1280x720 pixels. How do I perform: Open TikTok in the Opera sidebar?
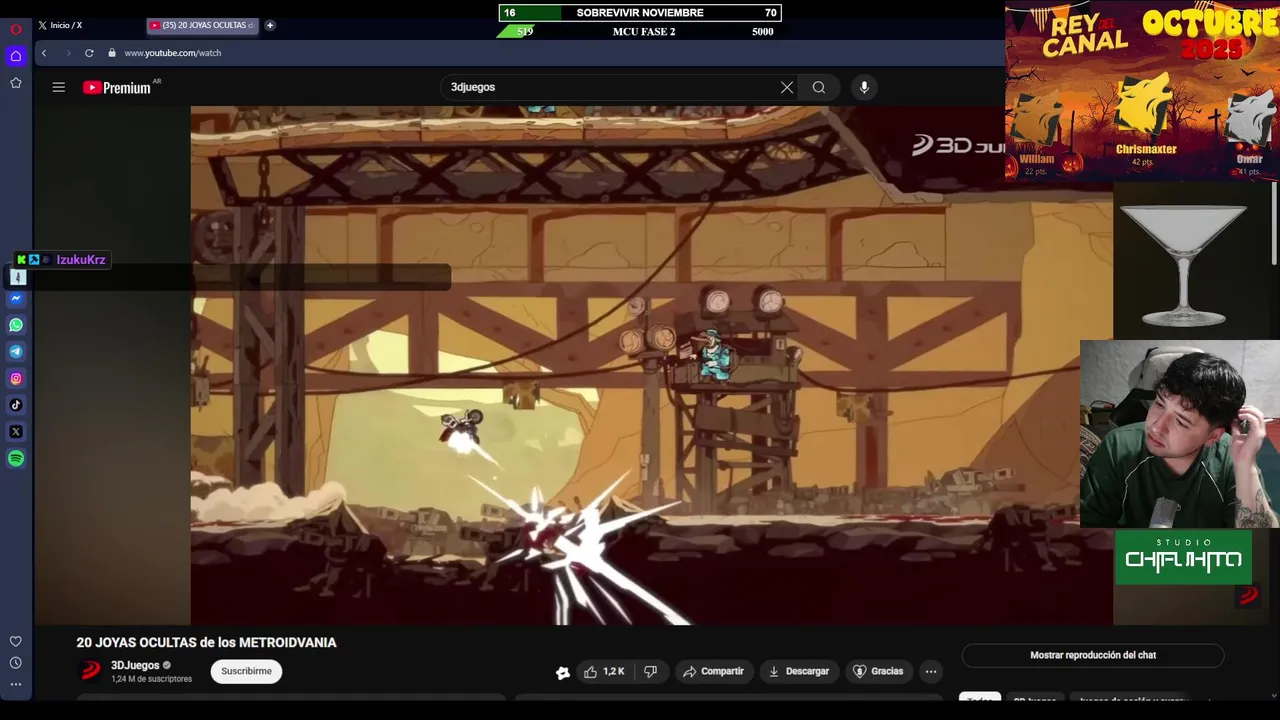(x=16, y=405)
